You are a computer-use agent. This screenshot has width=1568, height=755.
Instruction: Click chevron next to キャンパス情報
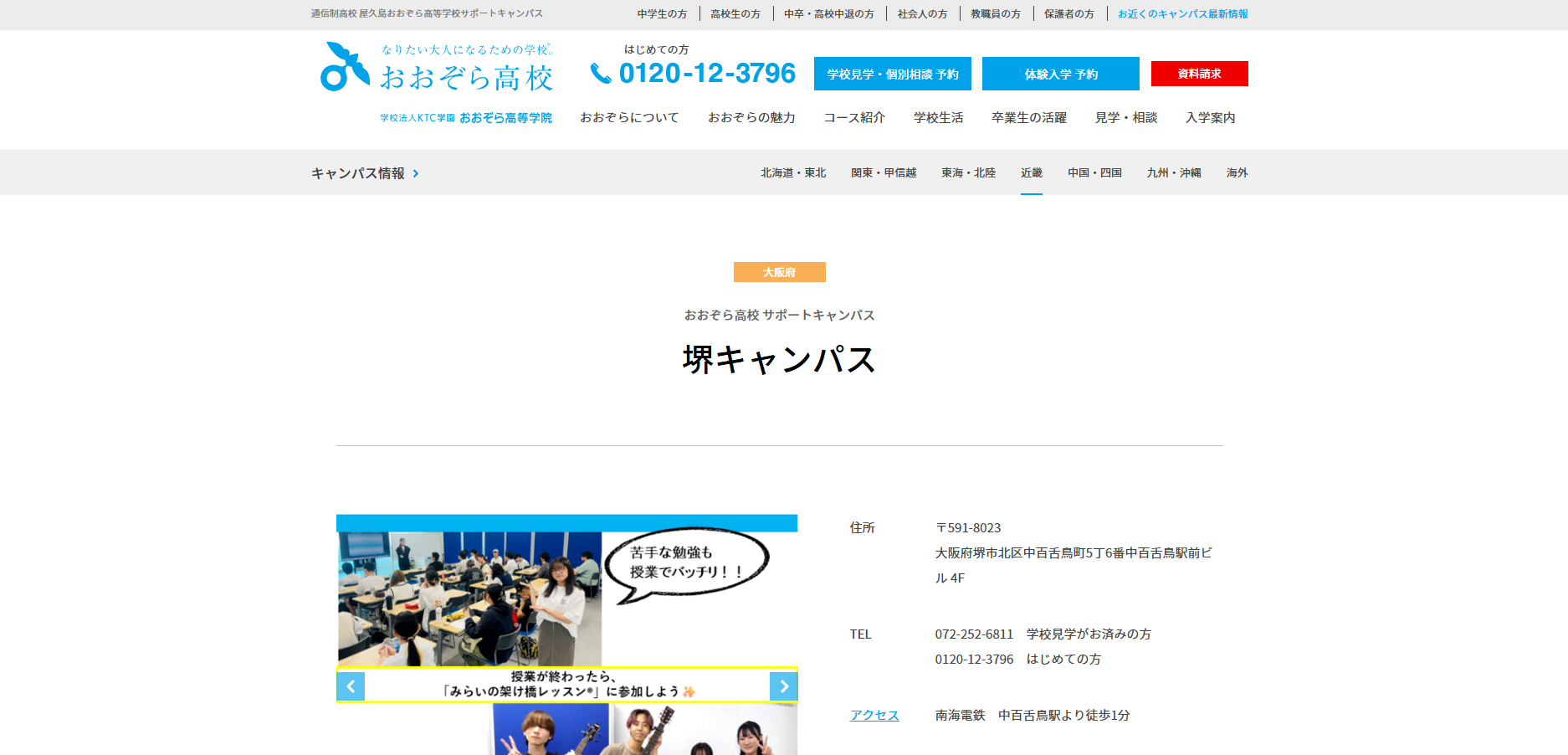pyautogui.click(x=416, y=173)
